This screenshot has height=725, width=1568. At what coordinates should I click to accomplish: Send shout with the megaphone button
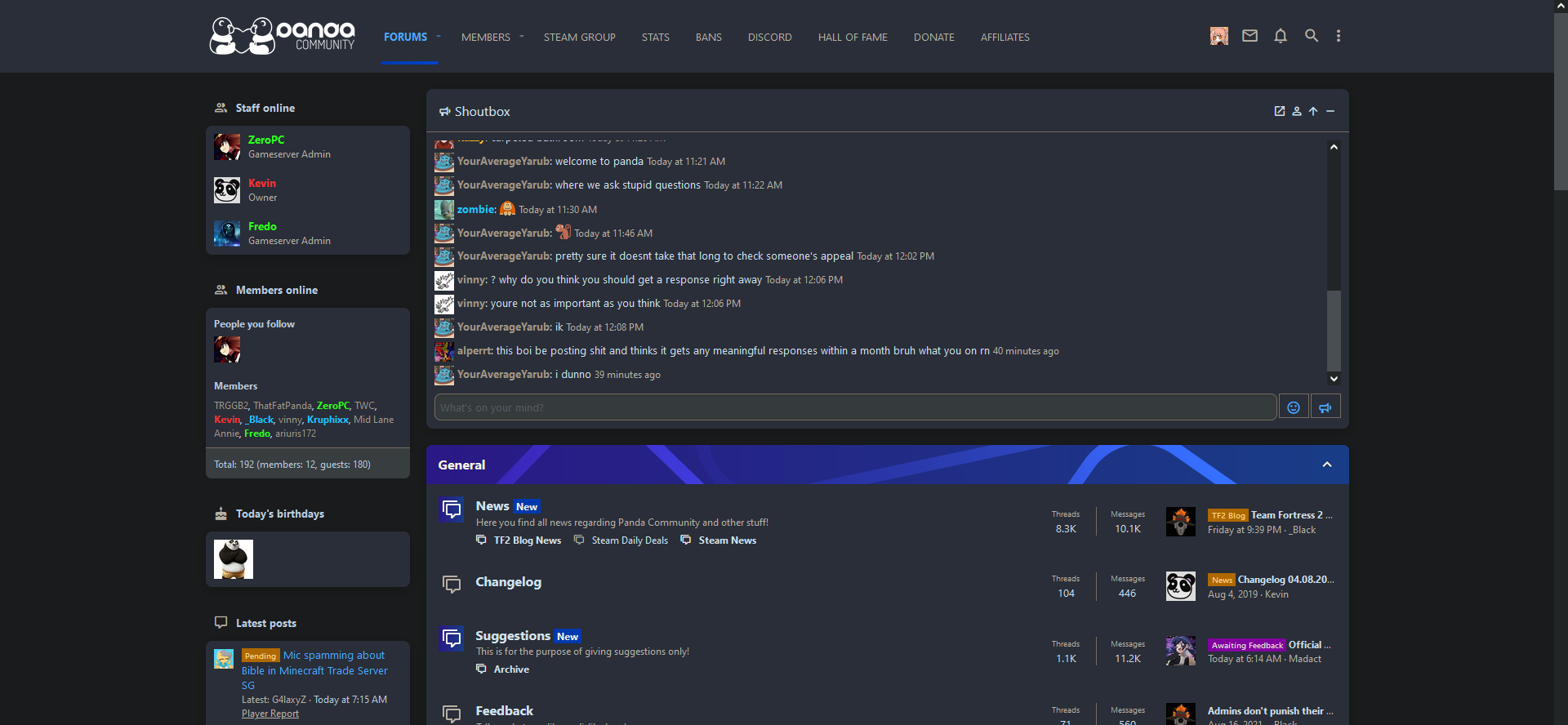(x=1325, y=407)
